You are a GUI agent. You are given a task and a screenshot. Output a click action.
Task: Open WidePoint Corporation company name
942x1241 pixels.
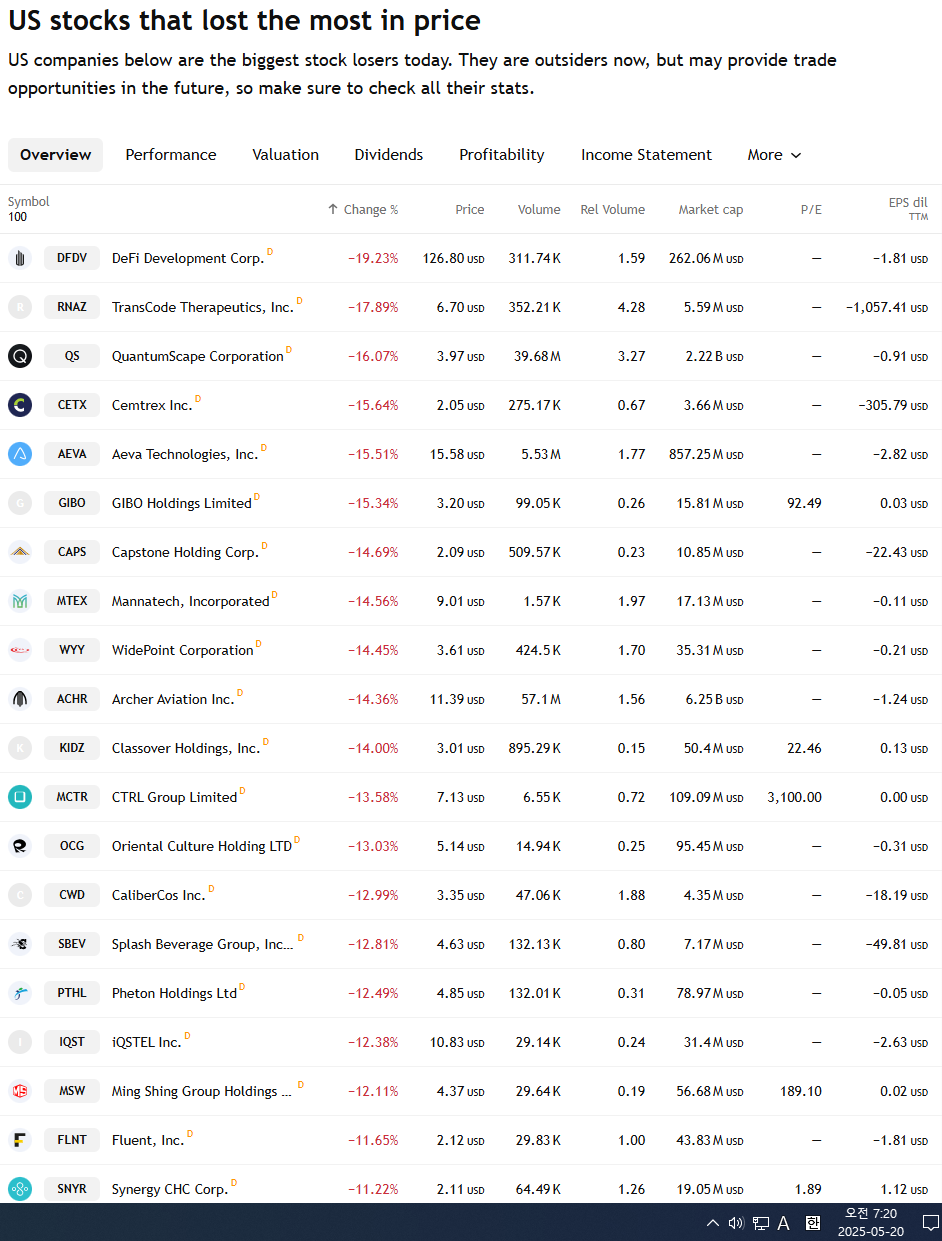(x=183, y=650)
